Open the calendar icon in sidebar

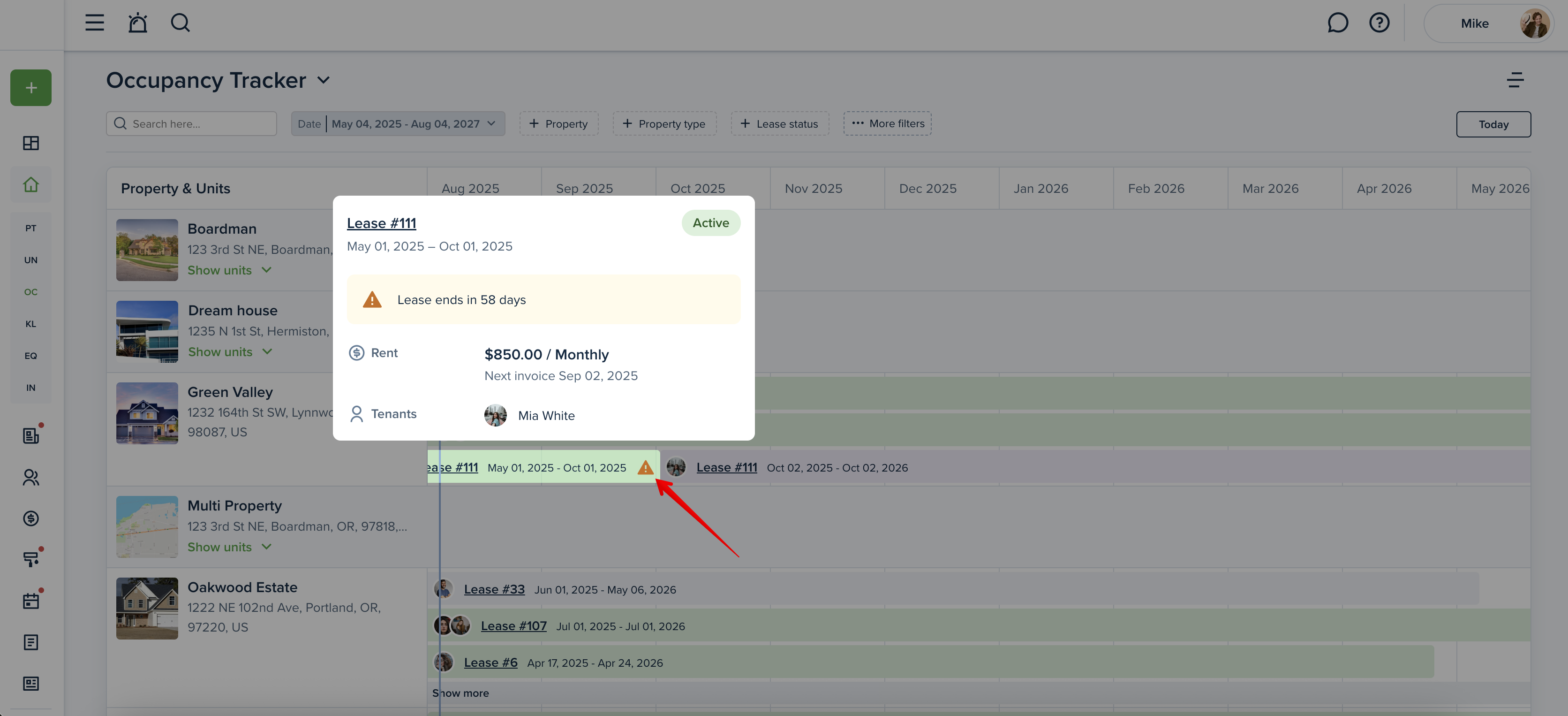coord(31,601)
